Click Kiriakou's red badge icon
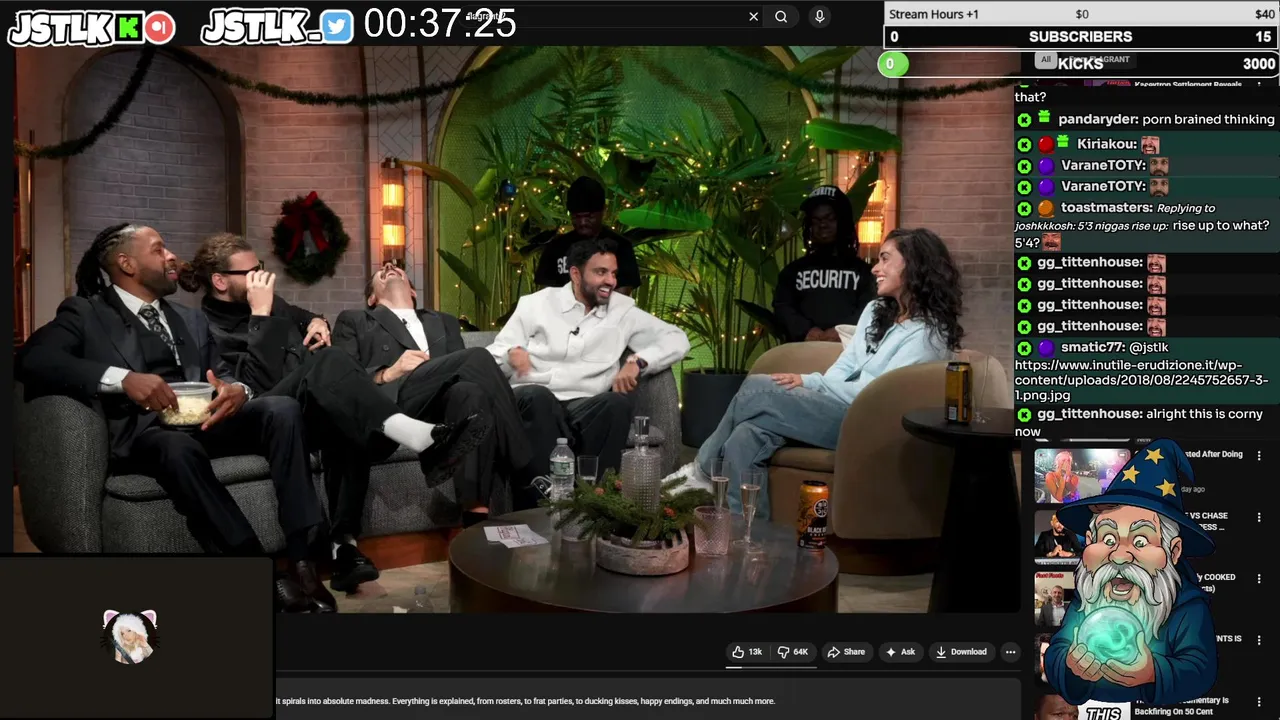The height and width of the screenshot is (720, 1280). pyautogui.click(x=1046, y=145)
